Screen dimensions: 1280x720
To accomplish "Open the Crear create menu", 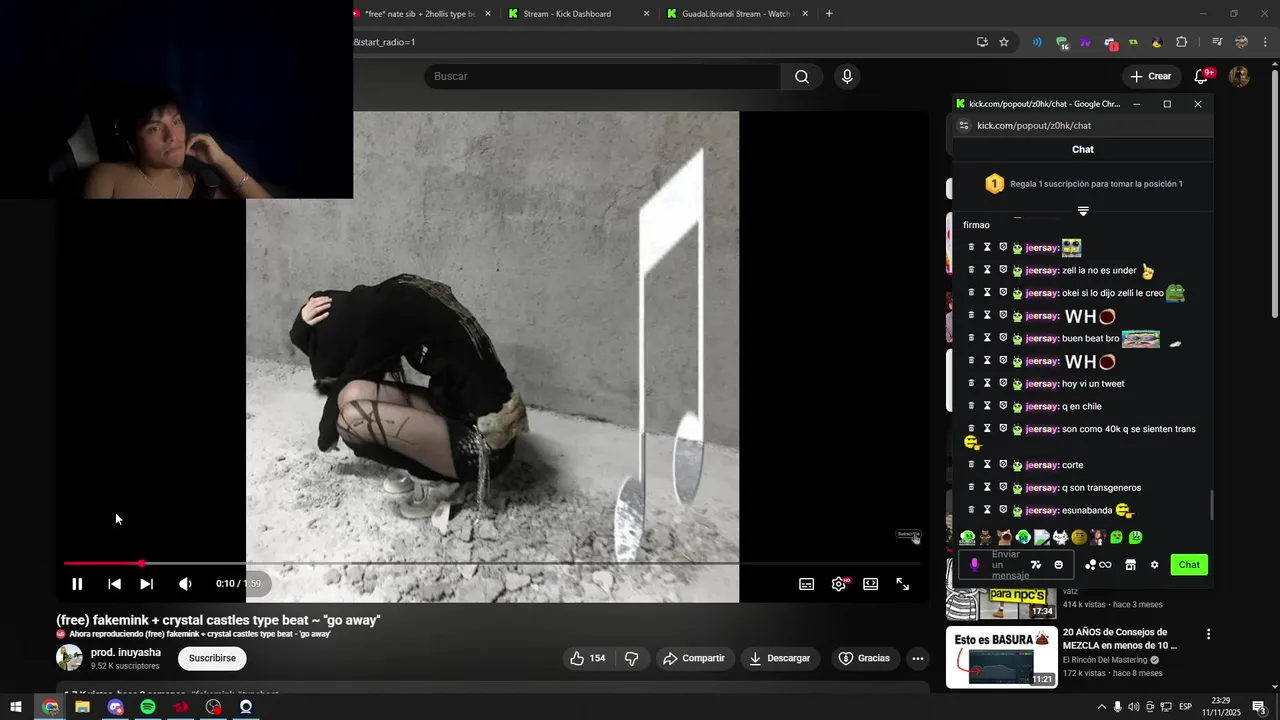I will pos(1150,77).
